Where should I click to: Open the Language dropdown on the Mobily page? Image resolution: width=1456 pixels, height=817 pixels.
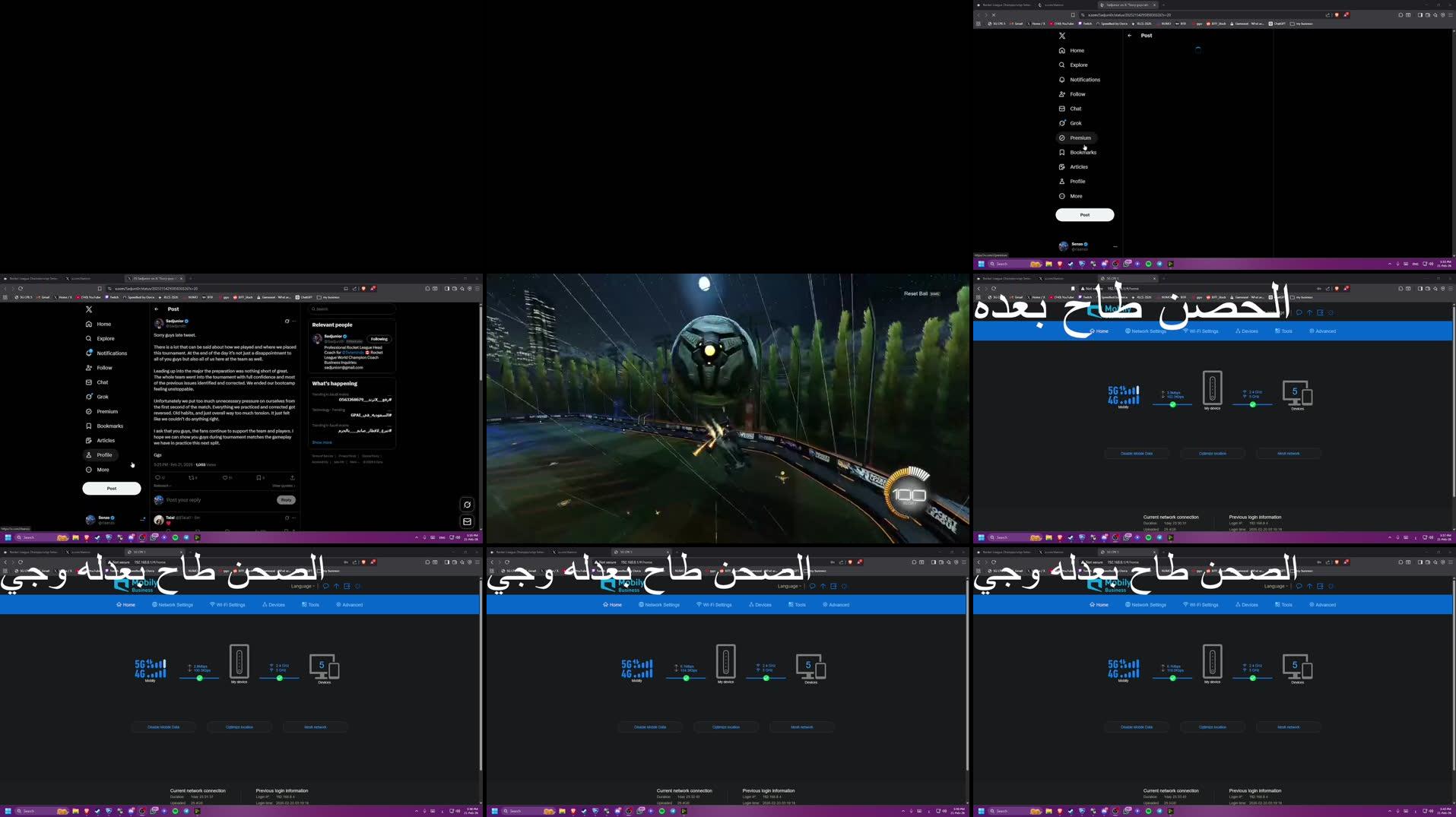coord(303,586)
